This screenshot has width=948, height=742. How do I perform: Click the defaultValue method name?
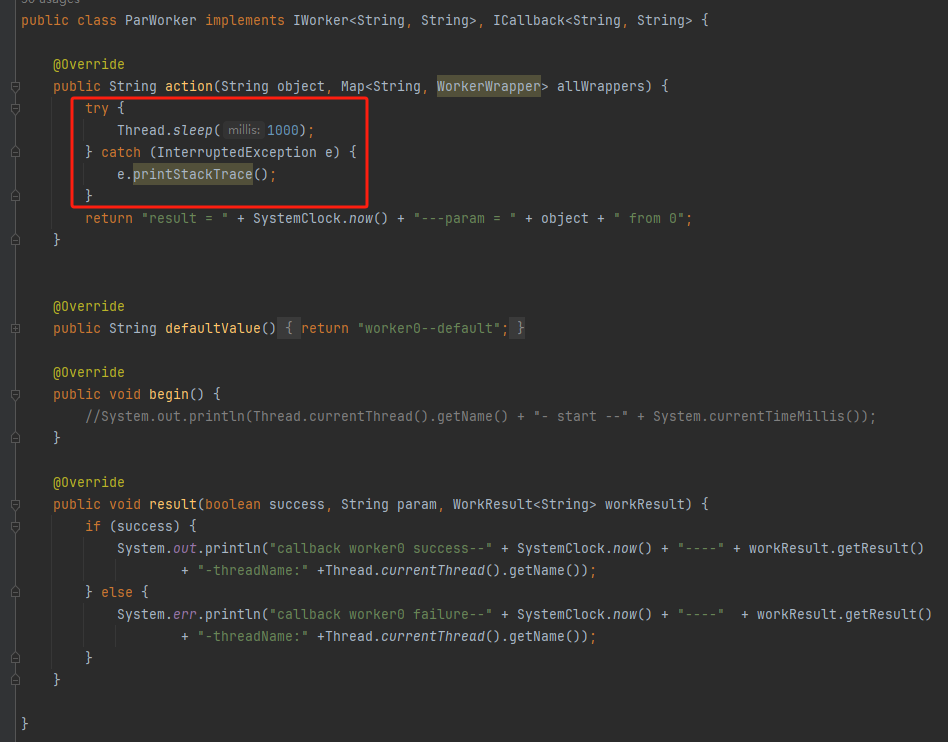pos(212,328)
